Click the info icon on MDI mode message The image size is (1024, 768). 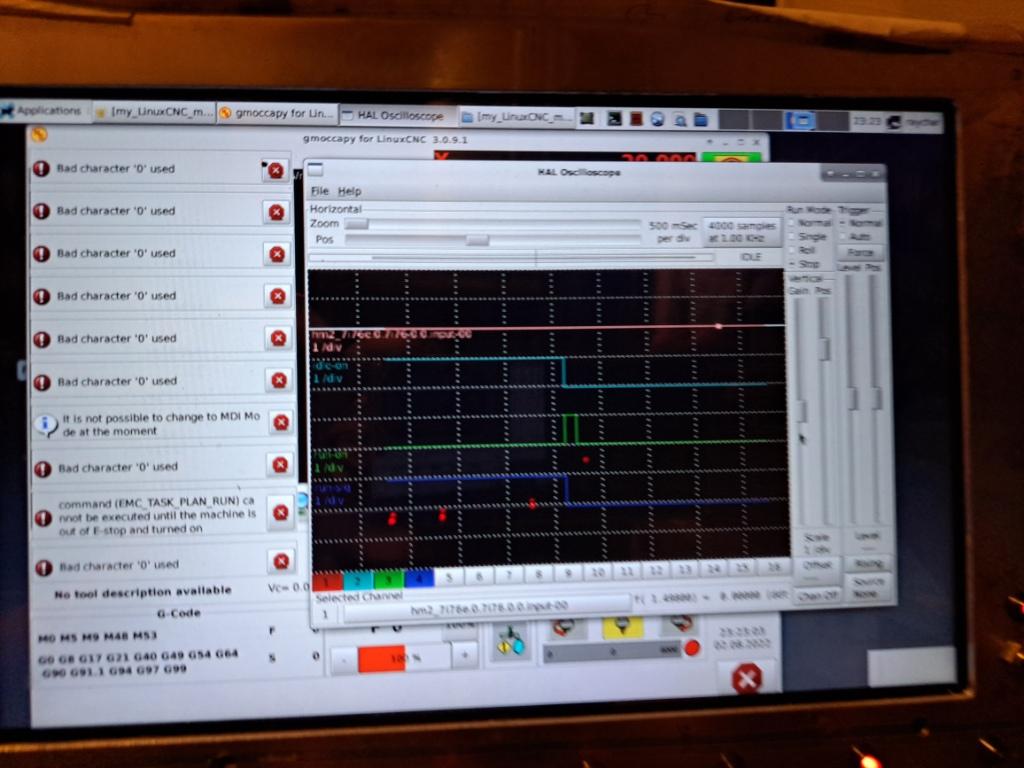click(46, 424)
